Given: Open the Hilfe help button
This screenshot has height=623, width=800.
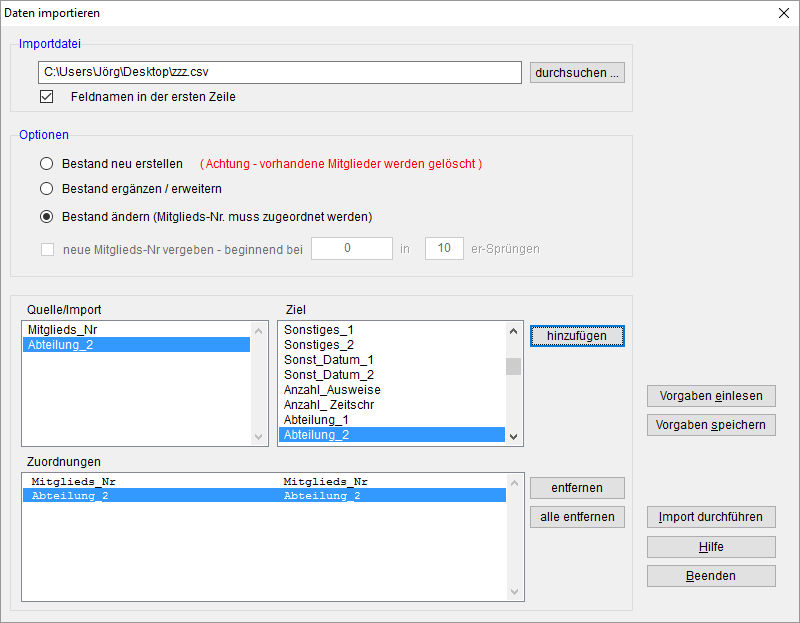Looking at the screenshot, I should [711, 547].
